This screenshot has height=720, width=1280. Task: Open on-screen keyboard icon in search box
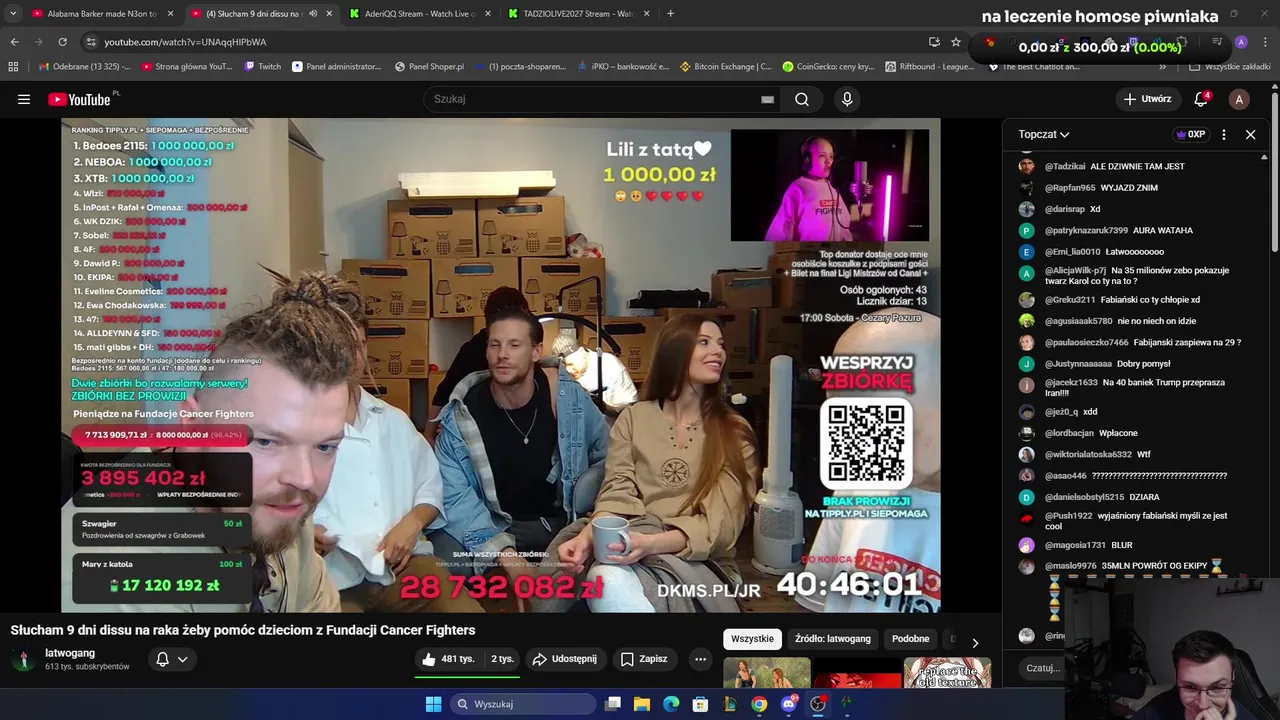coord(767,99)
